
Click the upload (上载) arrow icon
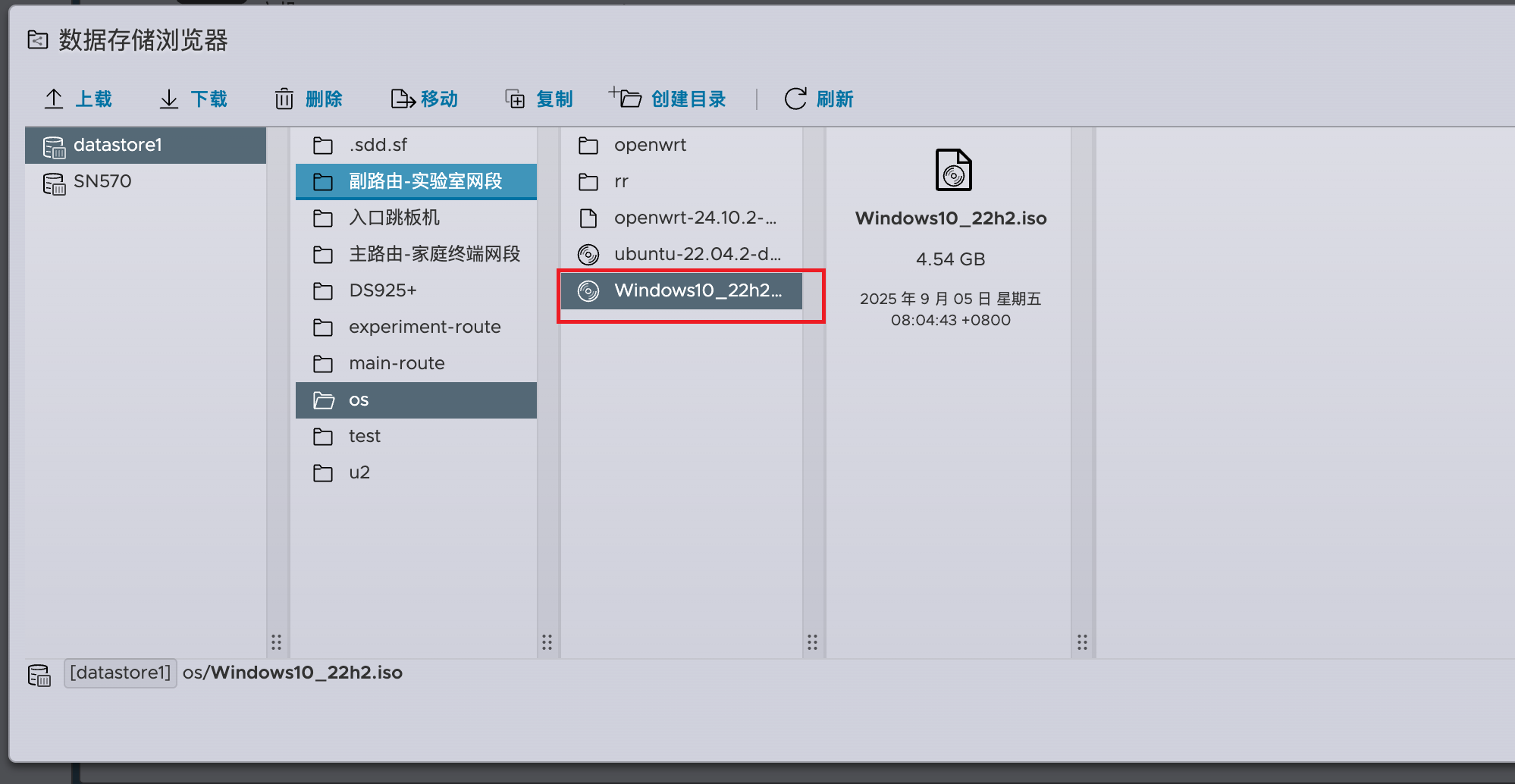pos(54,99)
